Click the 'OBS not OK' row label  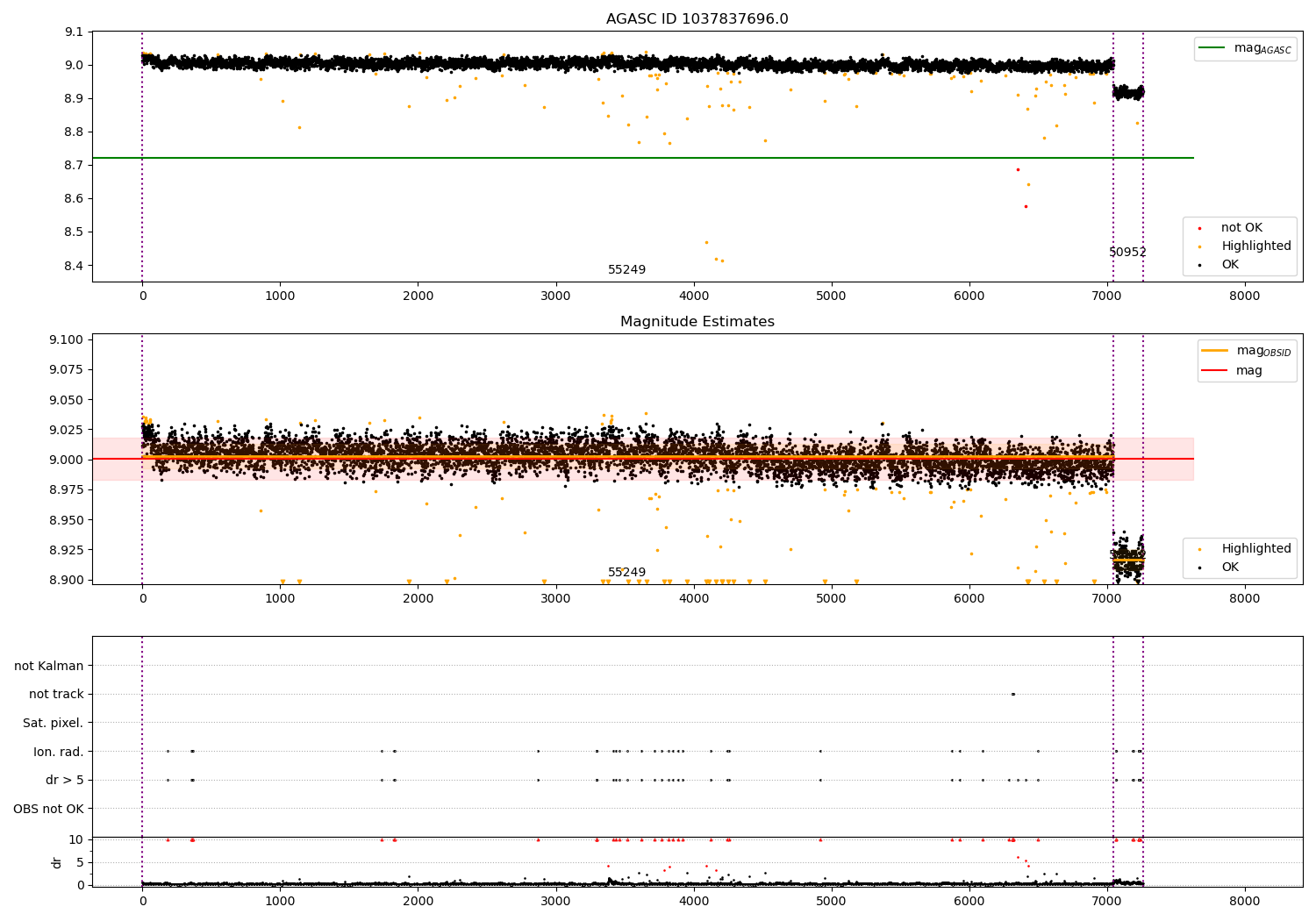click(x=49, y=809)
